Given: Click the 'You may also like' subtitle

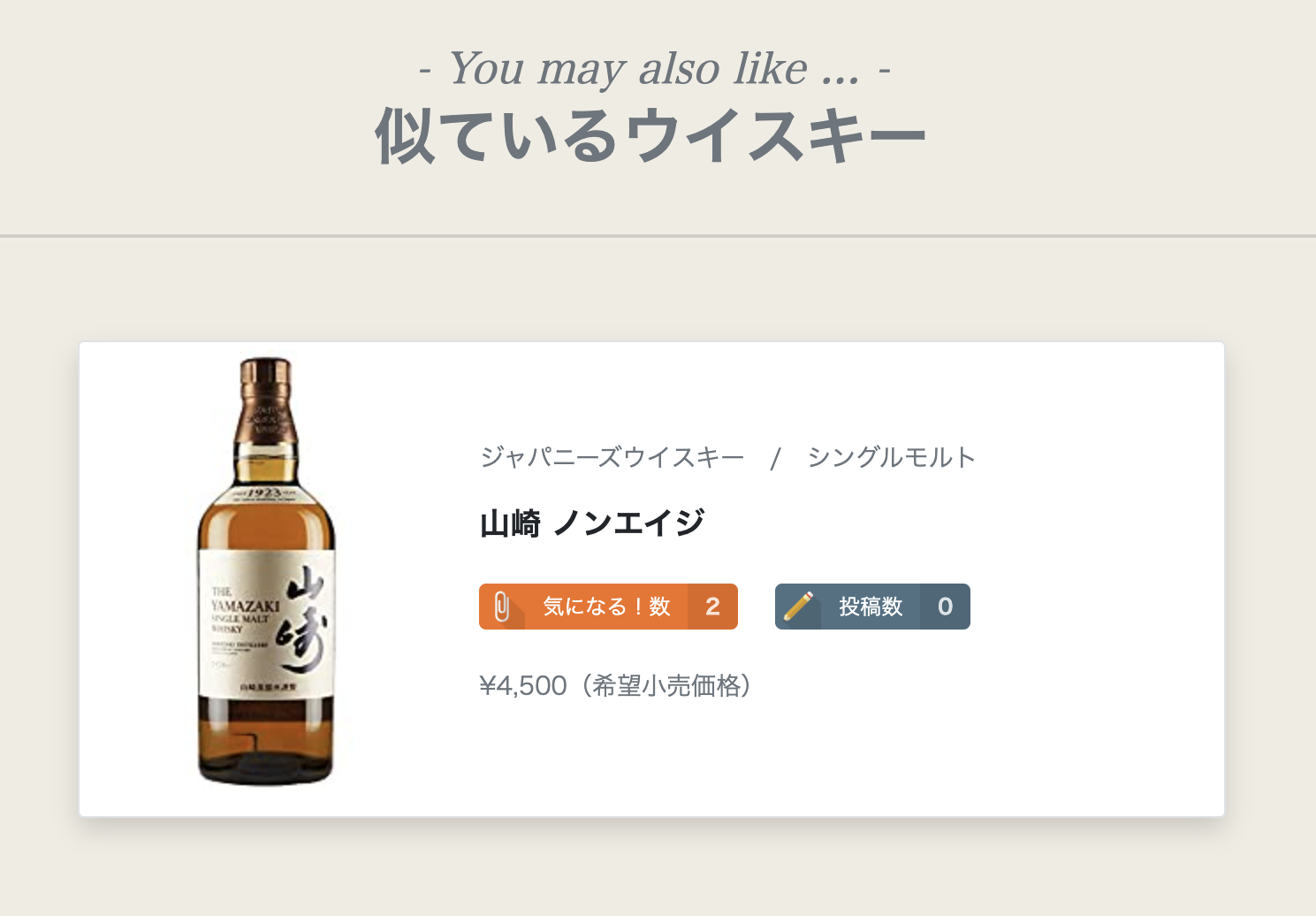Looking at the screenshot, I should [x=655, y=68].
